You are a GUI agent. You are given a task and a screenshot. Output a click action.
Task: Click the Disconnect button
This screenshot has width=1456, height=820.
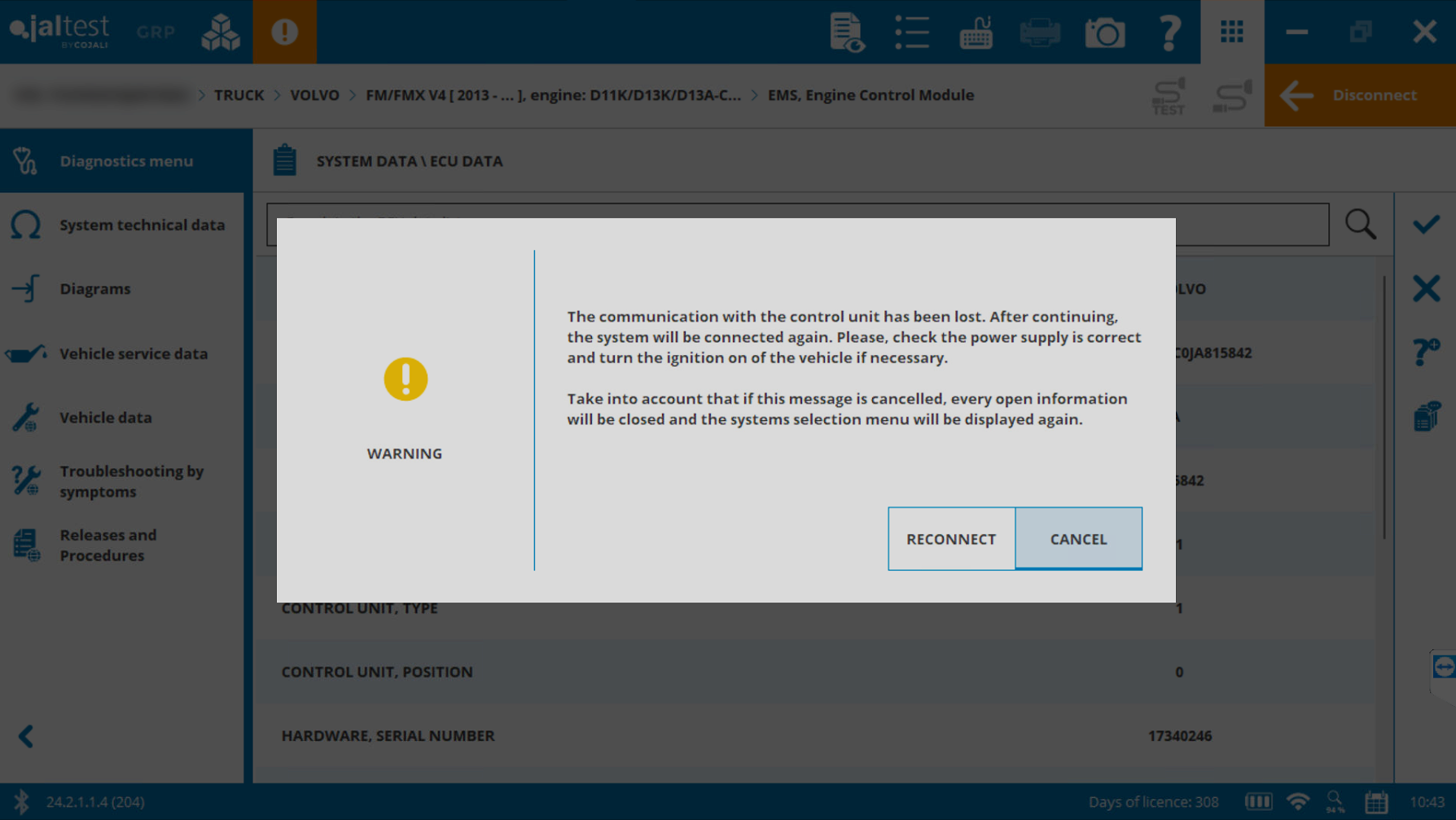tap(1359, 95)
